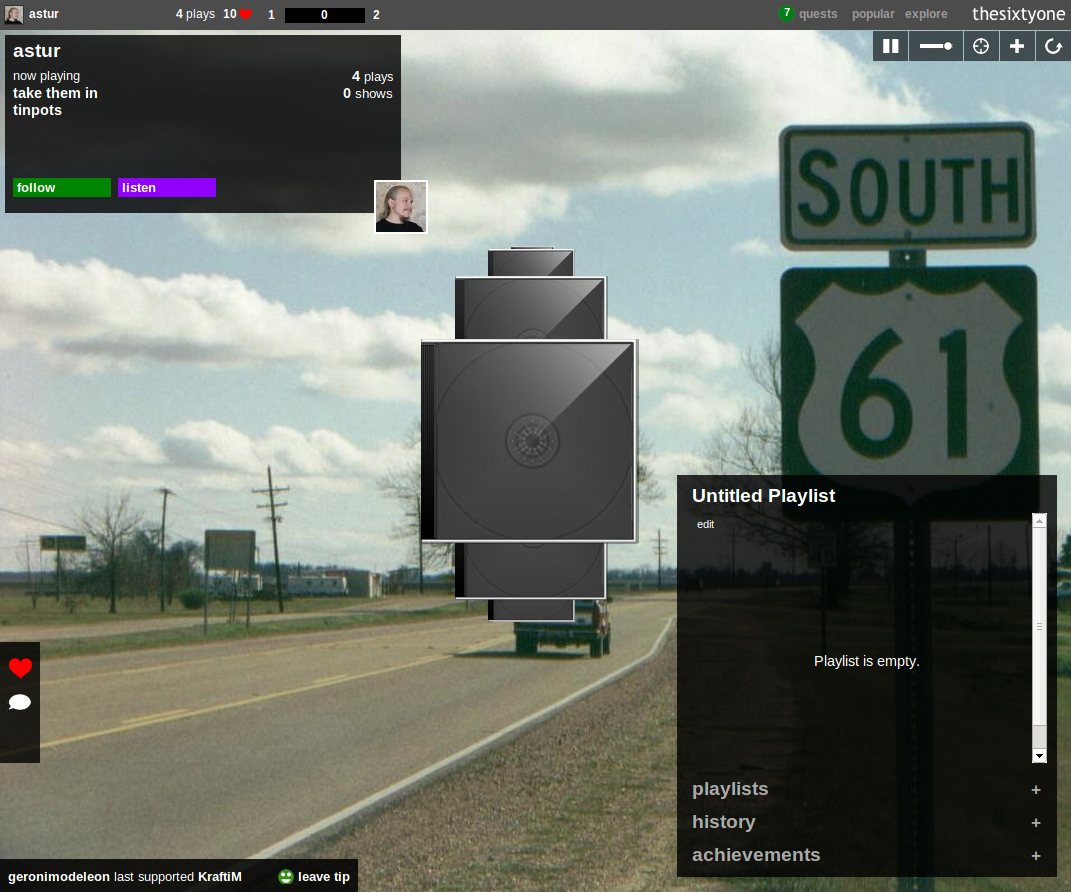Follow the user astur
1071x892 pixels.
(62, 188)
